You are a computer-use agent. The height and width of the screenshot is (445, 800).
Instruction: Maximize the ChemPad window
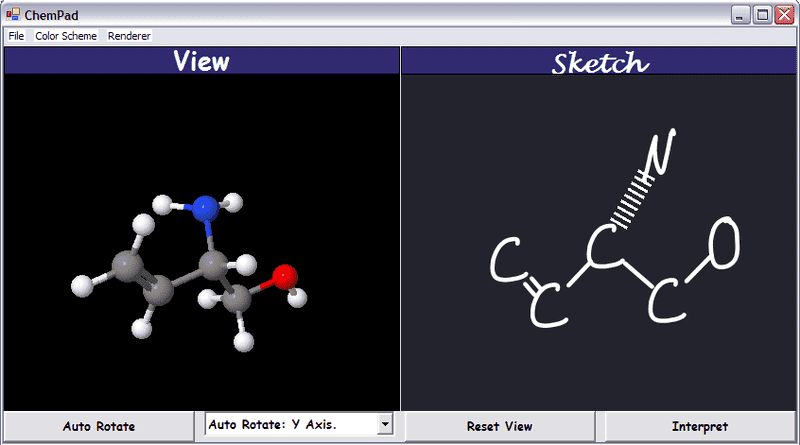[762, 14]
